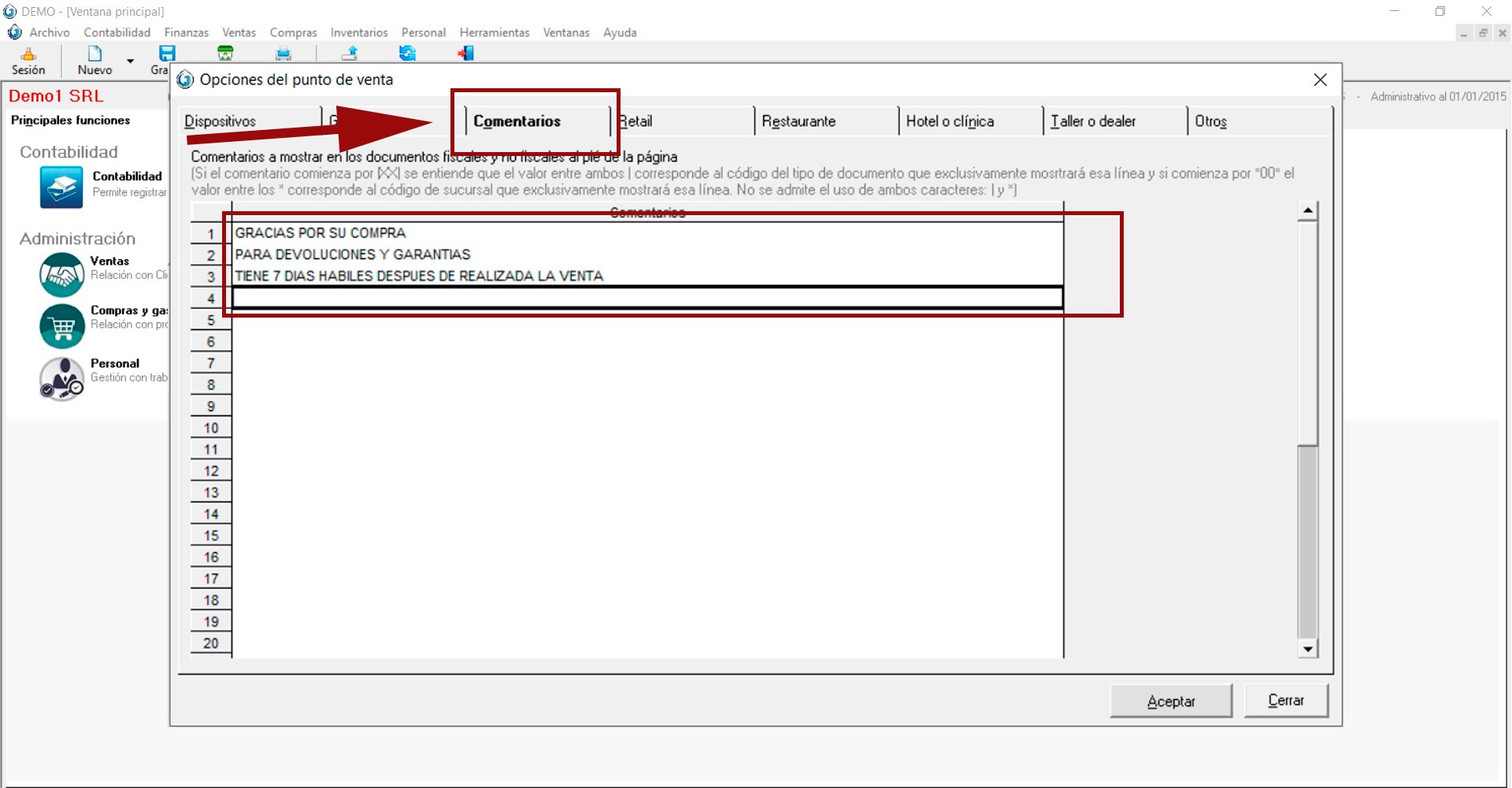The image size is (1512, 788).
Task: Click the Nuevo document icon
Action: 94,54
